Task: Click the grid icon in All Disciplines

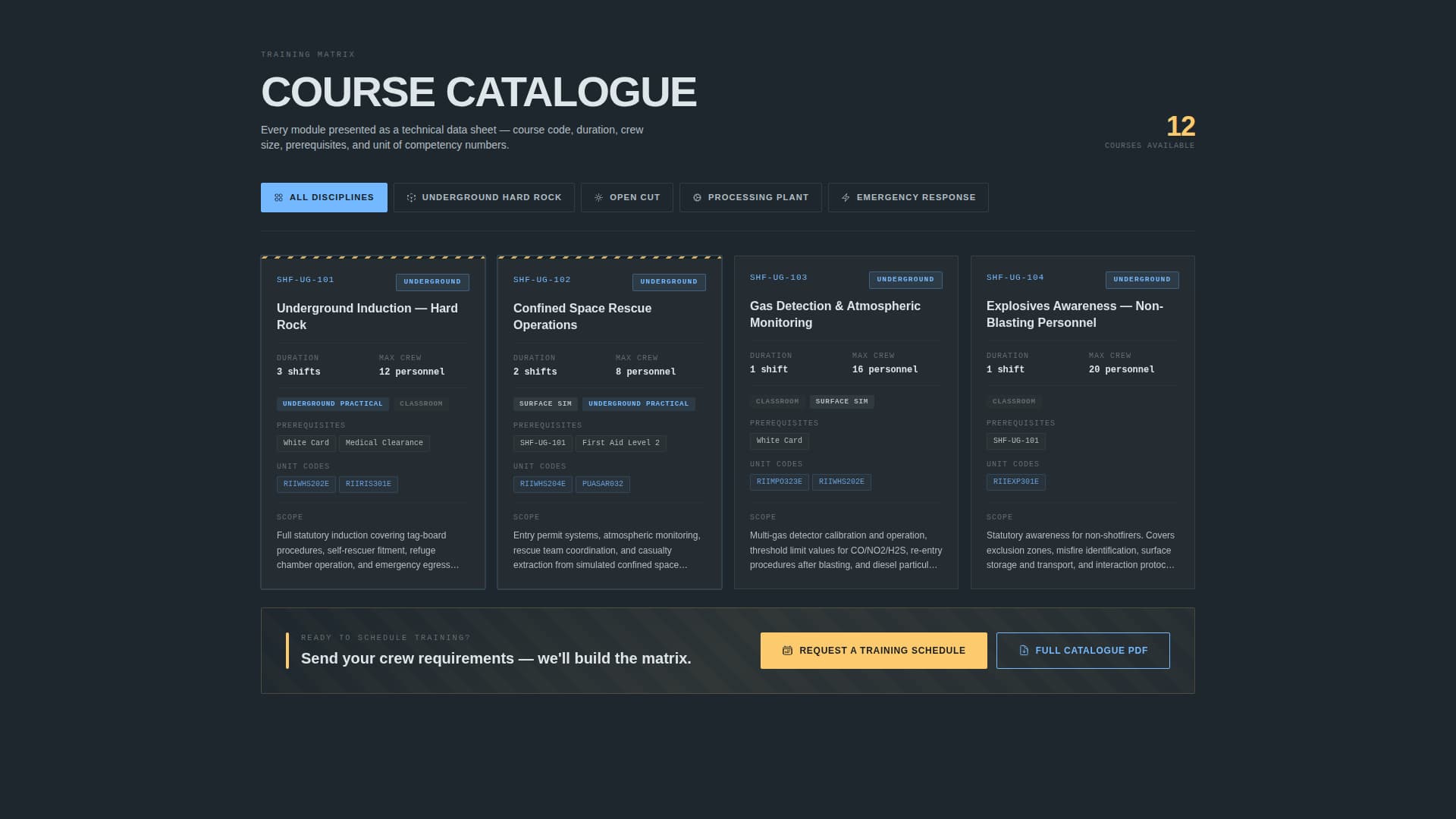Action: pos(278,198)
